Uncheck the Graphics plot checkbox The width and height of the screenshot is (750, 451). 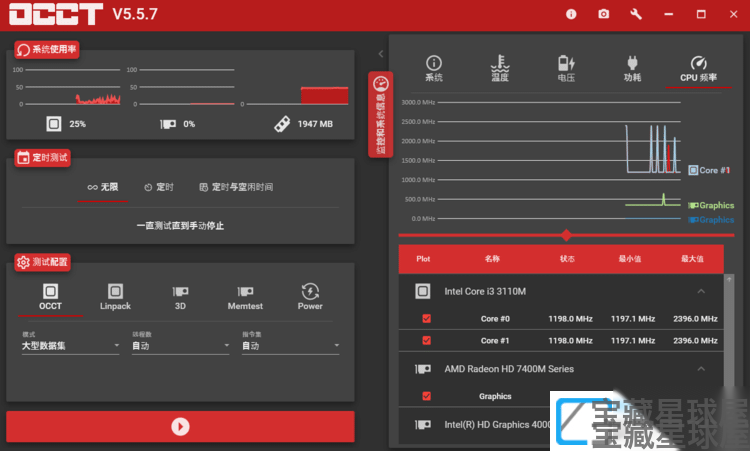(427, 396)
